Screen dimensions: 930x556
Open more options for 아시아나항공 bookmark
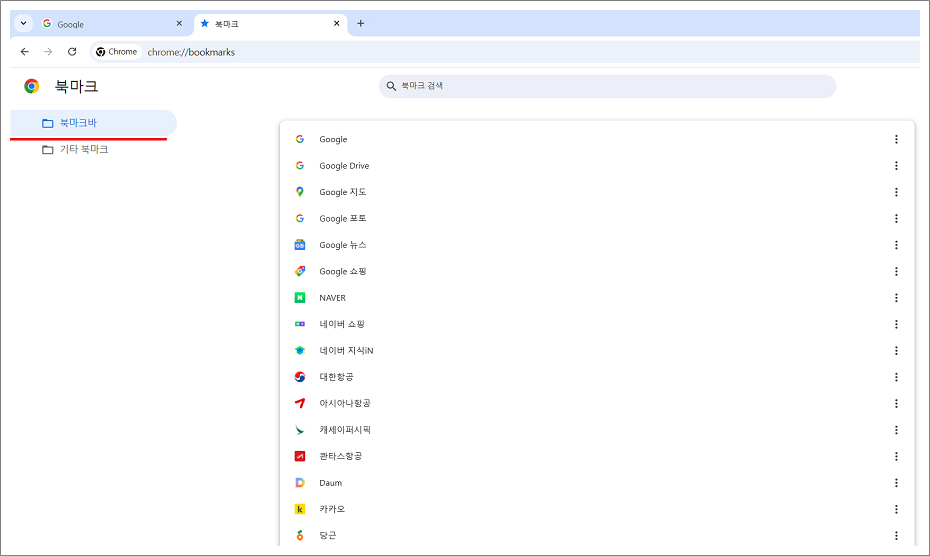(896, 404)
